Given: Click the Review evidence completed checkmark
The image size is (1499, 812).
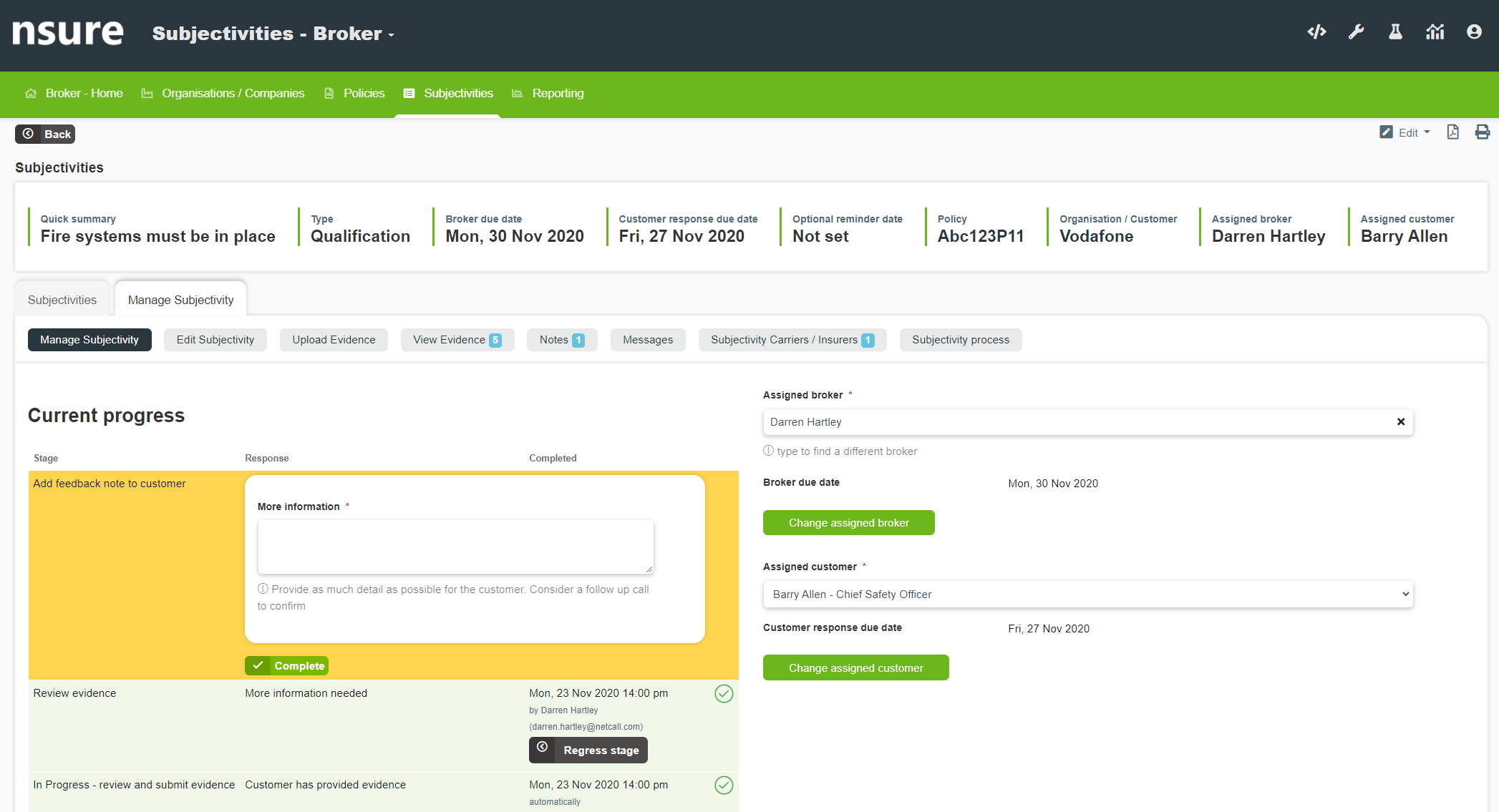Looking at the screenshot, I should tap(724, 693).
